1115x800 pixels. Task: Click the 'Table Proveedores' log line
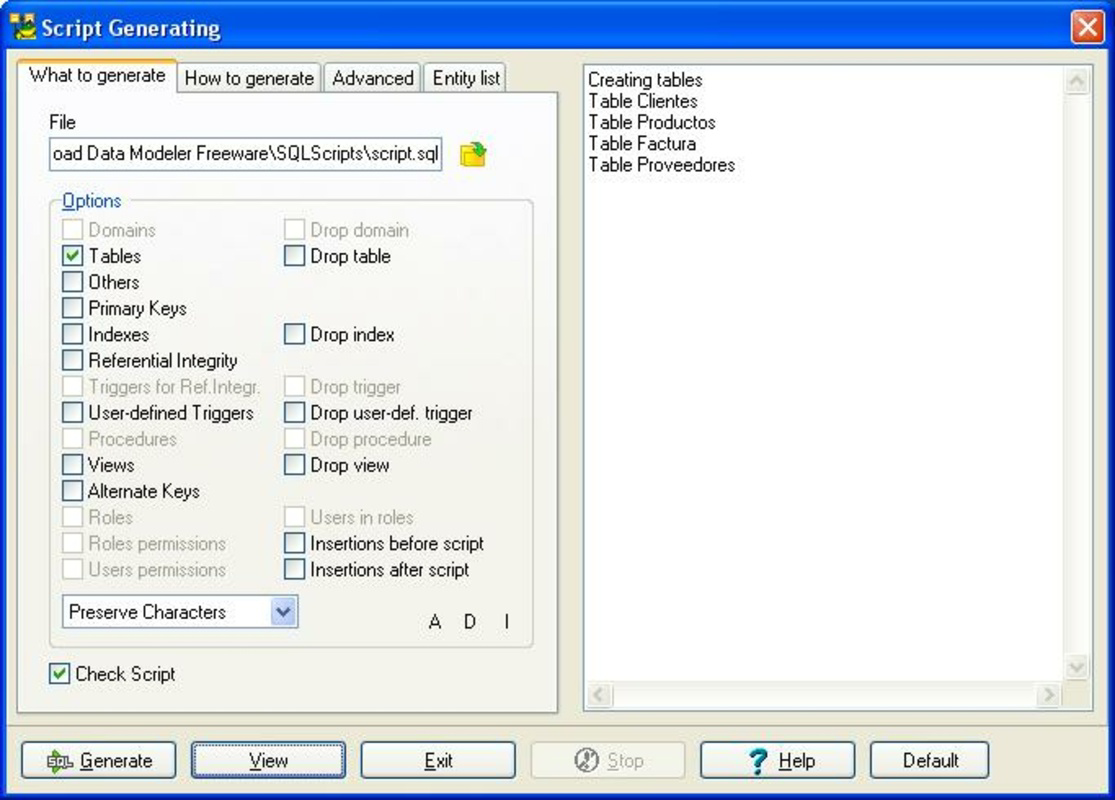click(661, 165)
